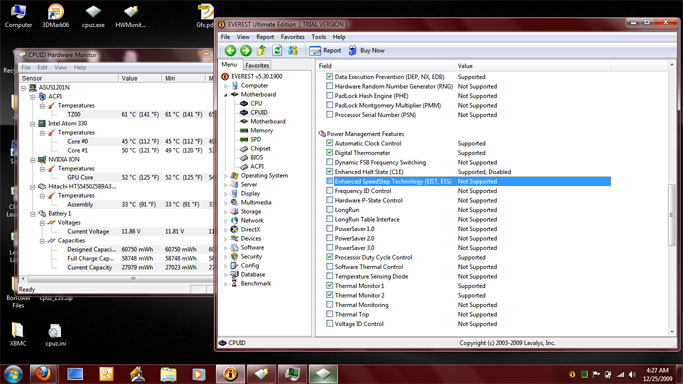The height and width of the screenshot is (384, 683).
Task: Toggle Enhanced SpeedStep Technology checkbox
Action: pyautogui.click(x=330, y=181)
